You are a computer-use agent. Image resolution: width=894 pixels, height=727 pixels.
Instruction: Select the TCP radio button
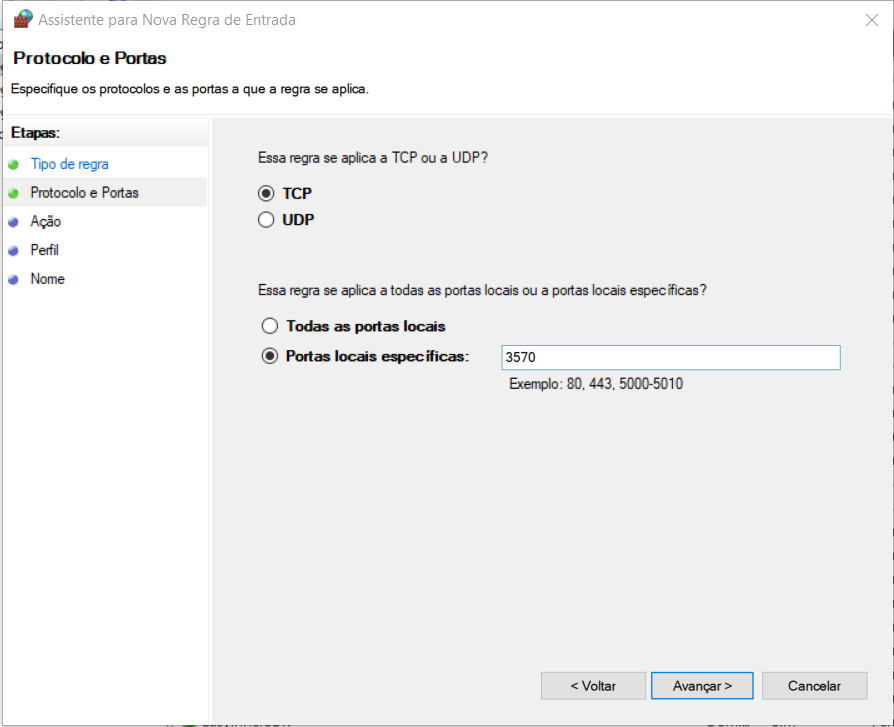tap(266, 194)
